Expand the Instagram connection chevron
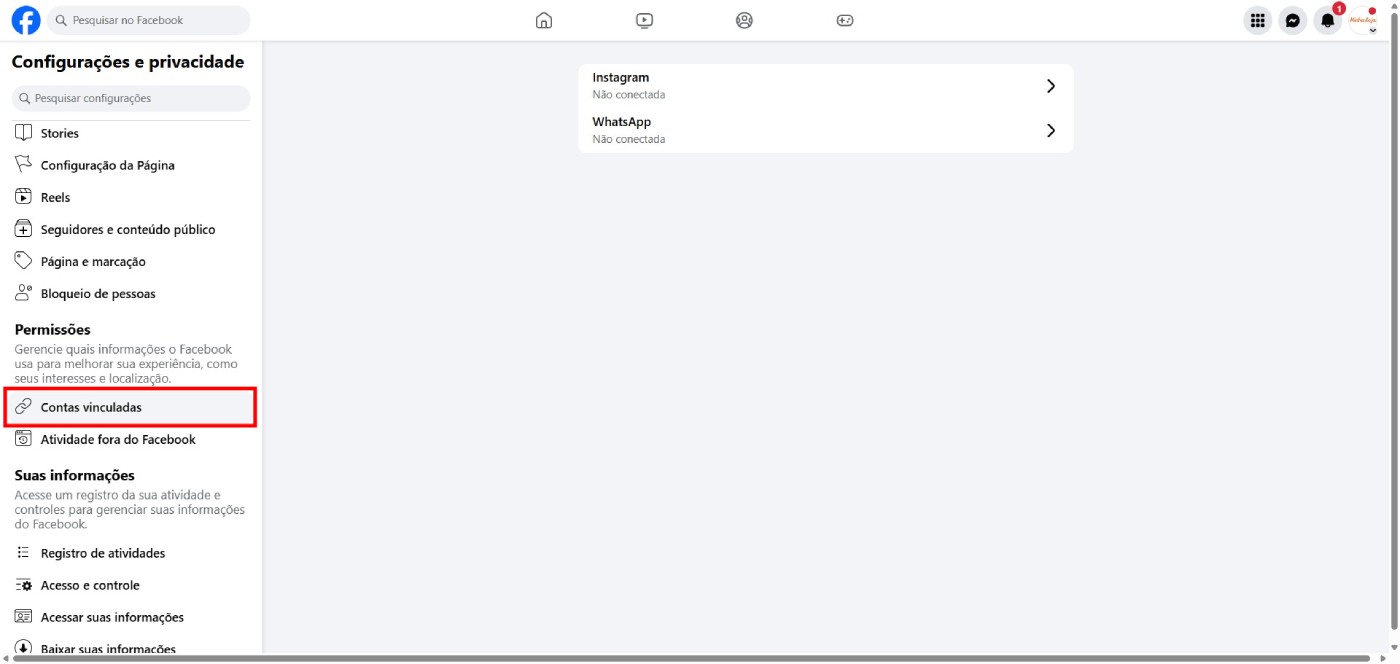Viewport: 1400px width, 664px height. point(1051,86)
